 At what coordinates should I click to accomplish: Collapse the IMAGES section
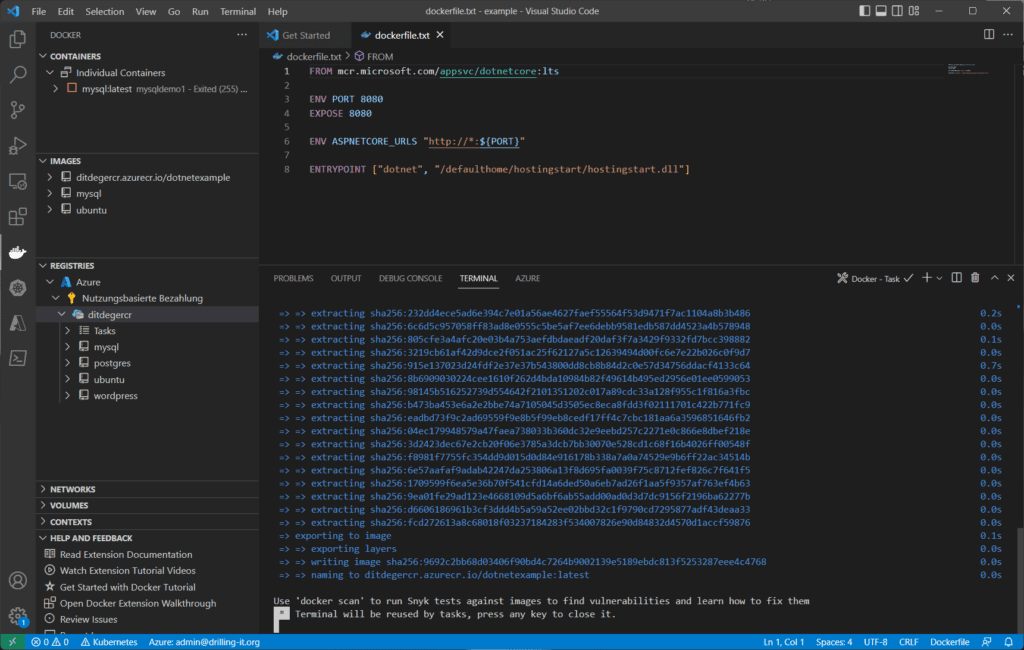43,161
